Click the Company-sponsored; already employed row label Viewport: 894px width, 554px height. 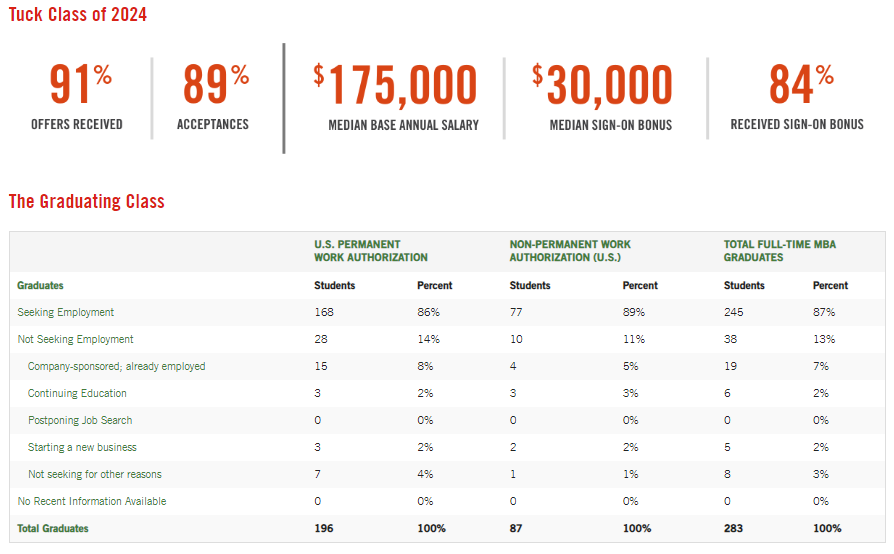pyautogui.click(x=116, y=366)
